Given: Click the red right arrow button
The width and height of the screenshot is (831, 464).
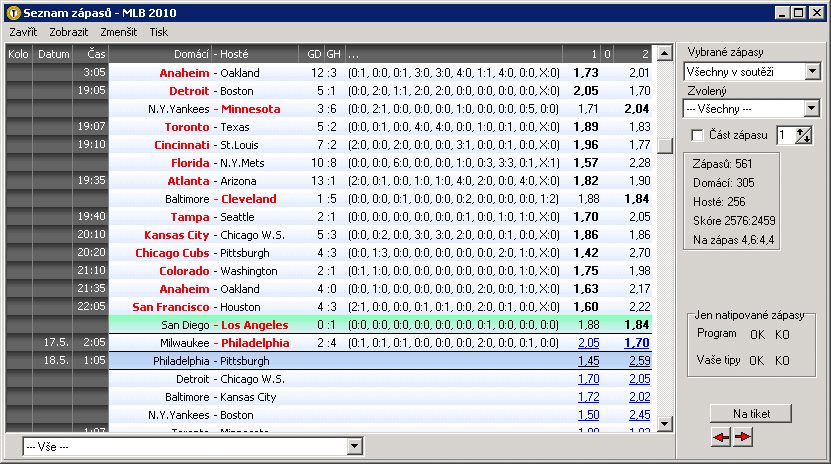Looking at the screenshot, I should coord(743,438).
